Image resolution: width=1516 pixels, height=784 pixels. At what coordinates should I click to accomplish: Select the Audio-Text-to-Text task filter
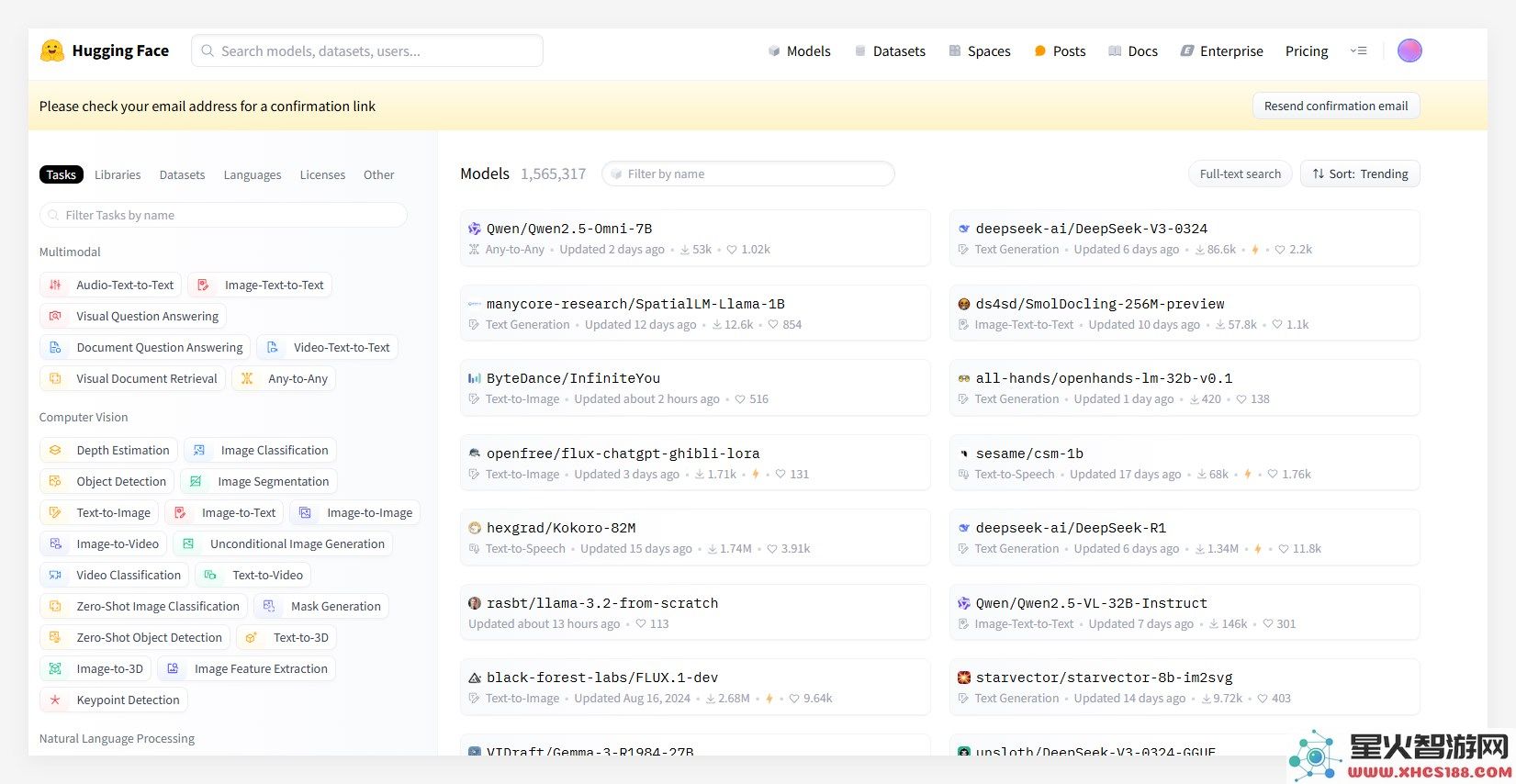pos(111,285)
